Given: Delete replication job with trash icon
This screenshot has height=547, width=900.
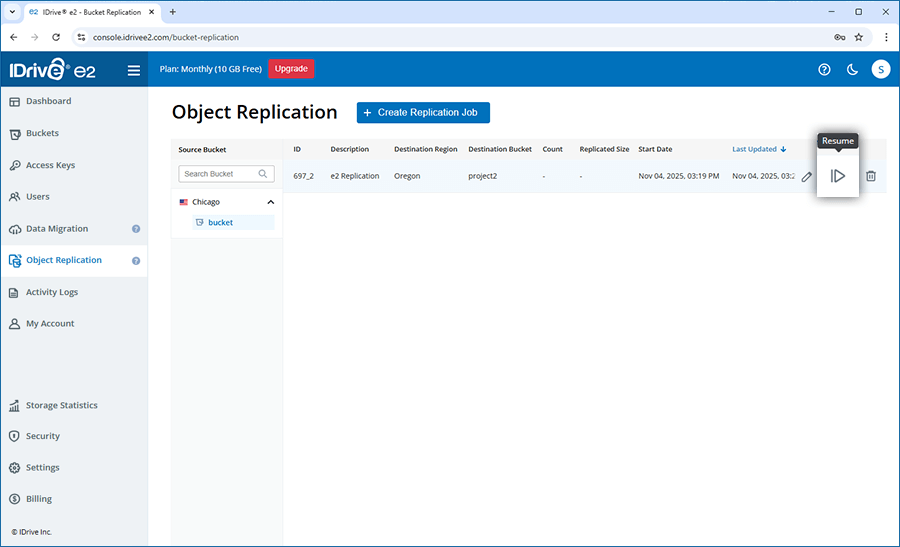Looking at the screenshot, I should click(870, 176).
